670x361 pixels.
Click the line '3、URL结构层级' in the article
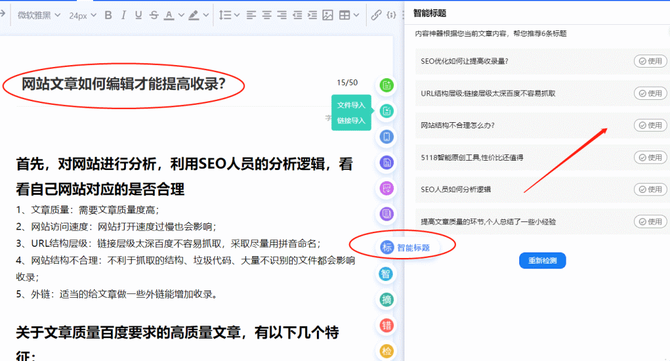[x=168, y=244]
